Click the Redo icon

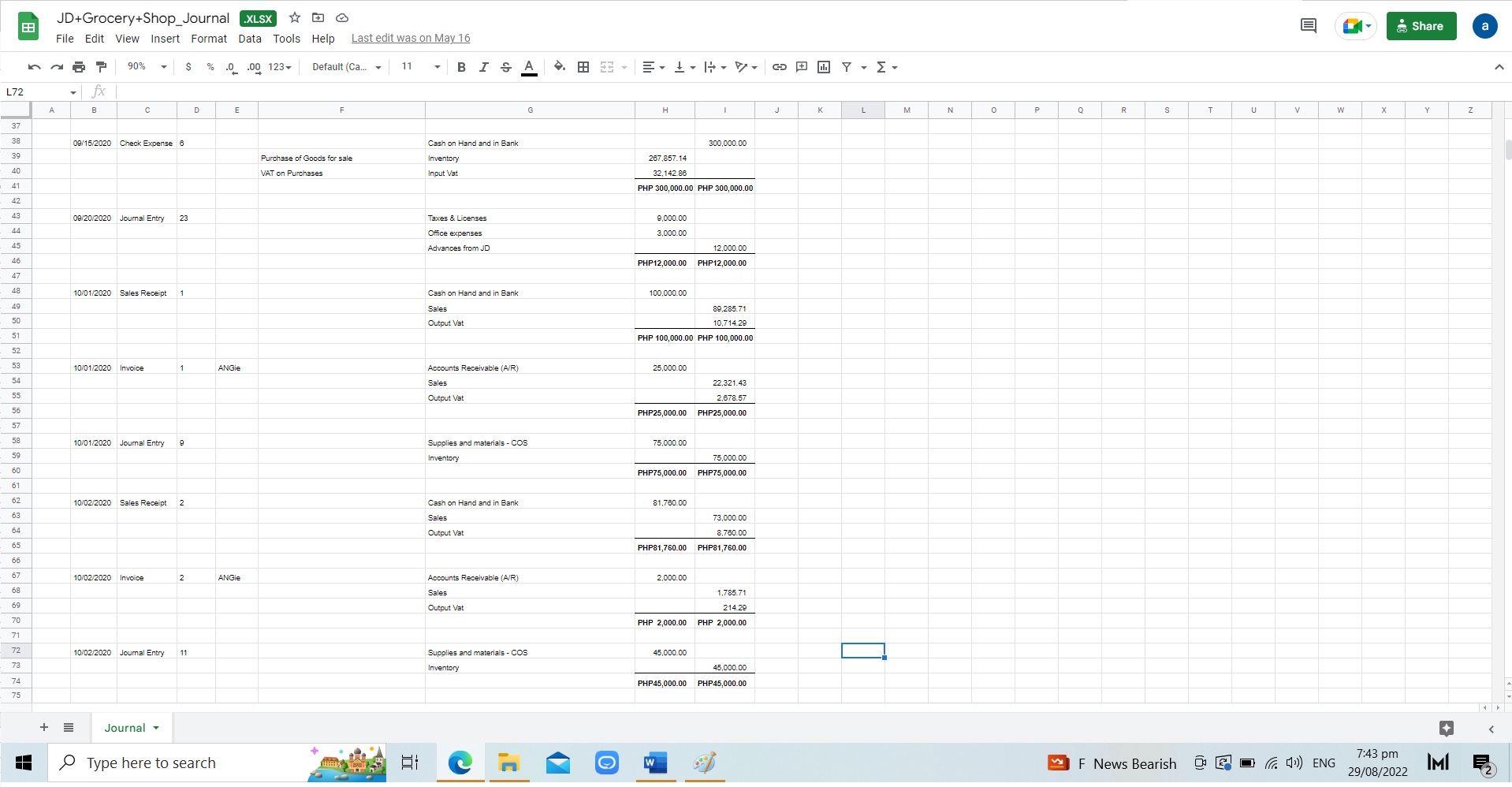(x=57, y=67)
